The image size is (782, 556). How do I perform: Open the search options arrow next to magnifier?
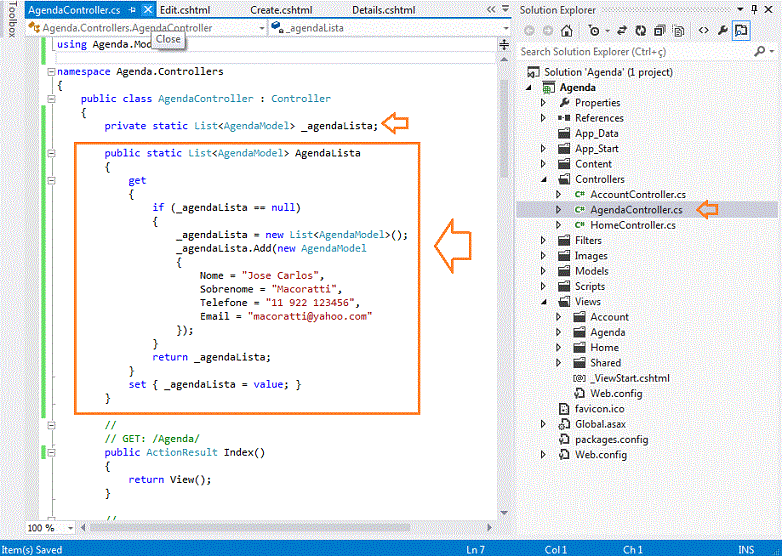(772, 51)
